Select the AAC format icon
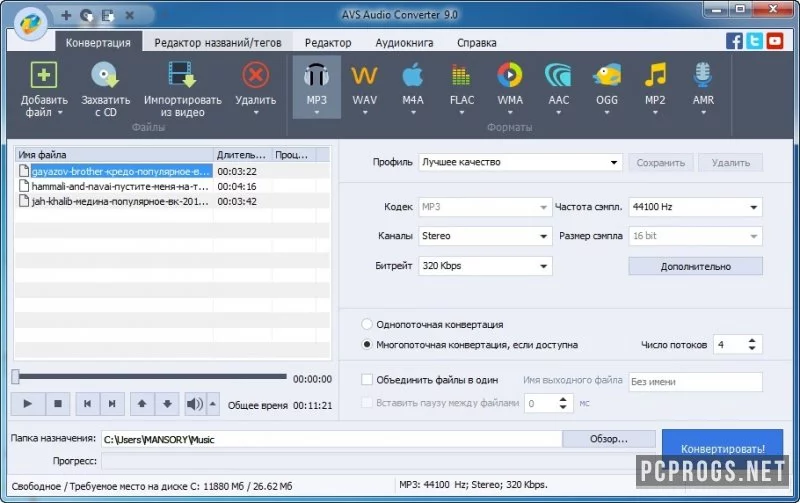 [x=558, y=76]
